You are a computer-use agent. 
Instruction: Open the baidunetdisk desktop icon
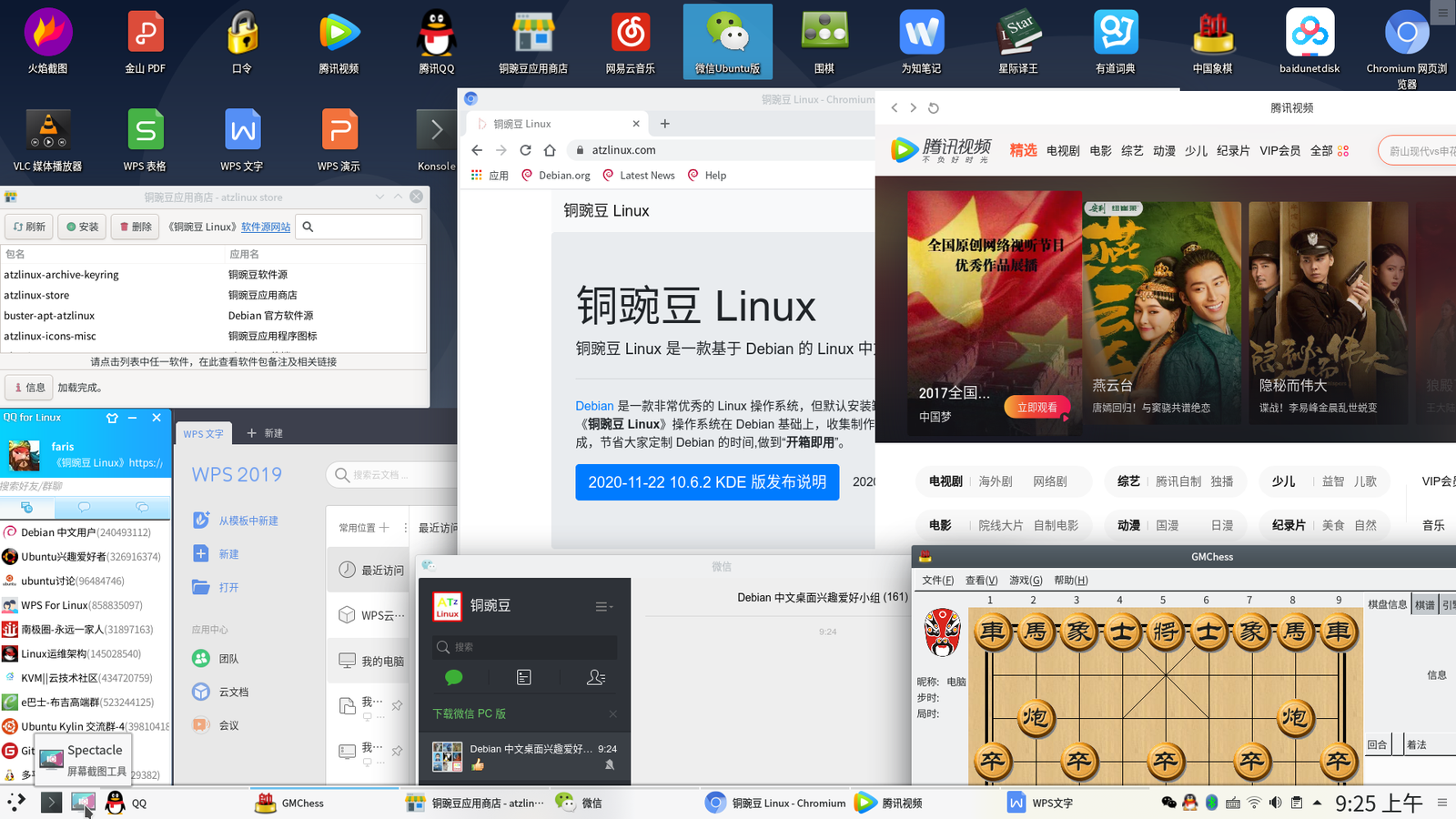click(x=1309, y=41)
